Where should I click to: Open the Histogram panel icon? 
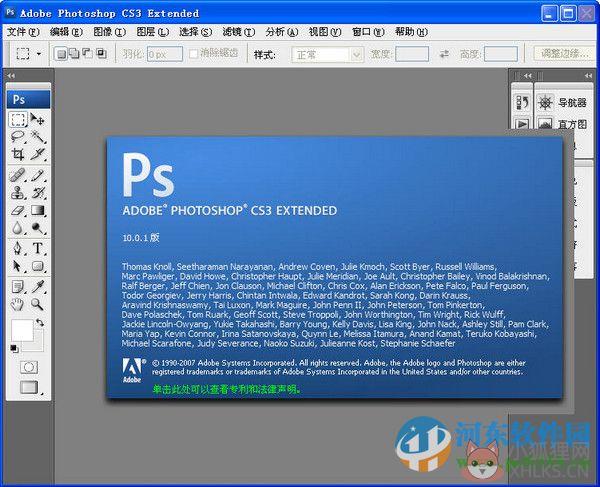tap(545, 124)
